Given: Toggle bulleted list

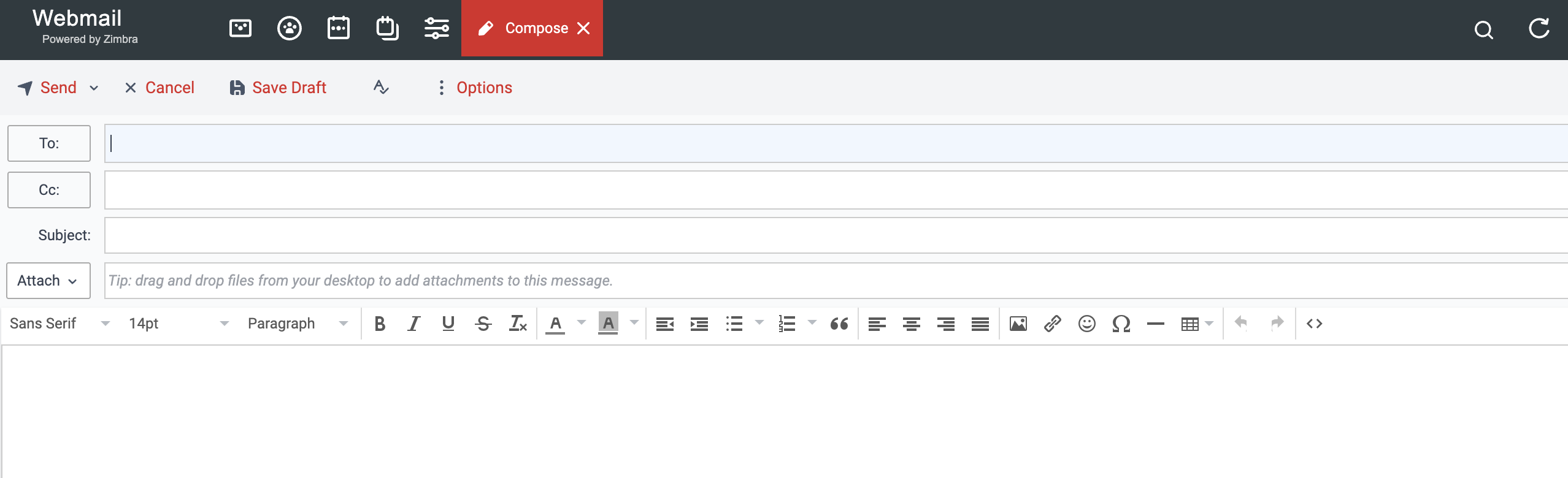Looking at the screenshot, I should [734, 324].
